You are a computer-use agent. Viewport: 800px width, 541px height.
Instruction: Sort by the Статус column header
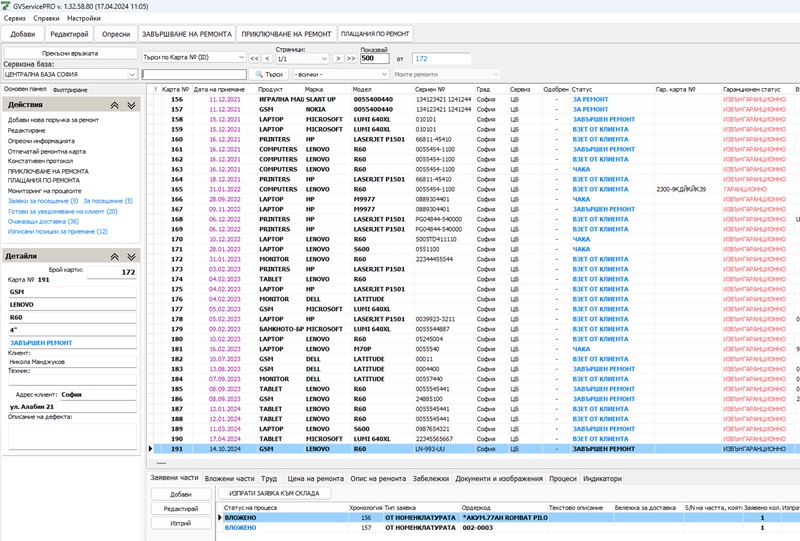click(x=612, y=89)
